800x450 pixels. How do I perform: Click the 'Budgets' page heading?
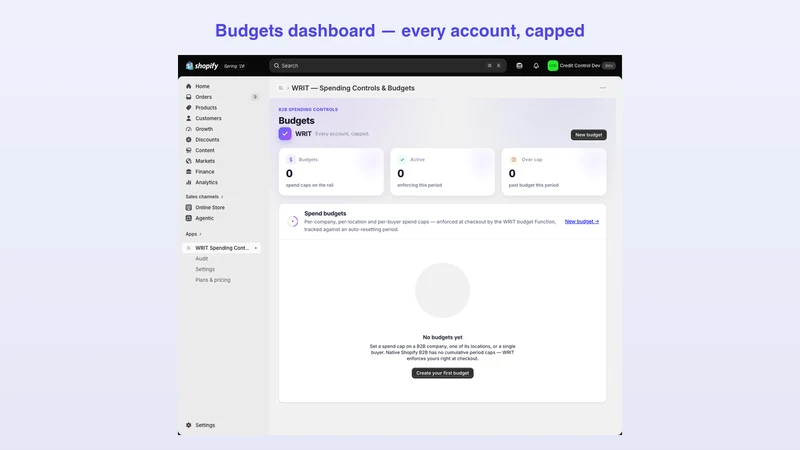296,121
